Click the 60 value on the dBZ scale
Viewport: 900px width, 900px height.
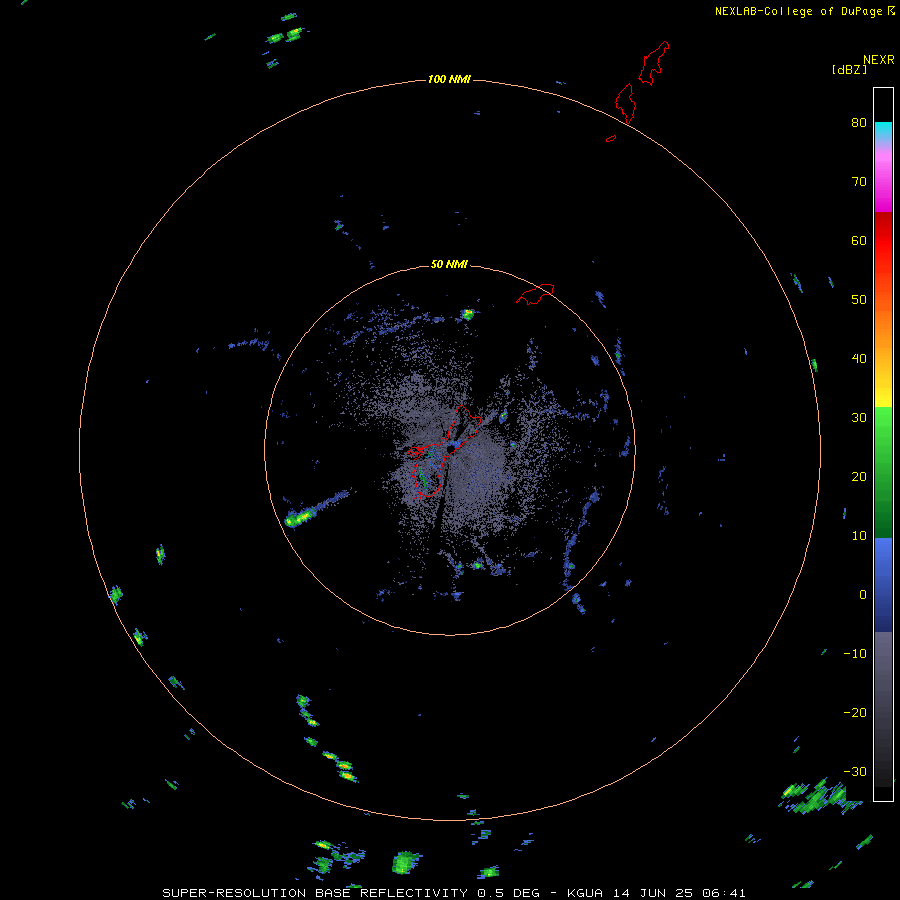point(859,240)
